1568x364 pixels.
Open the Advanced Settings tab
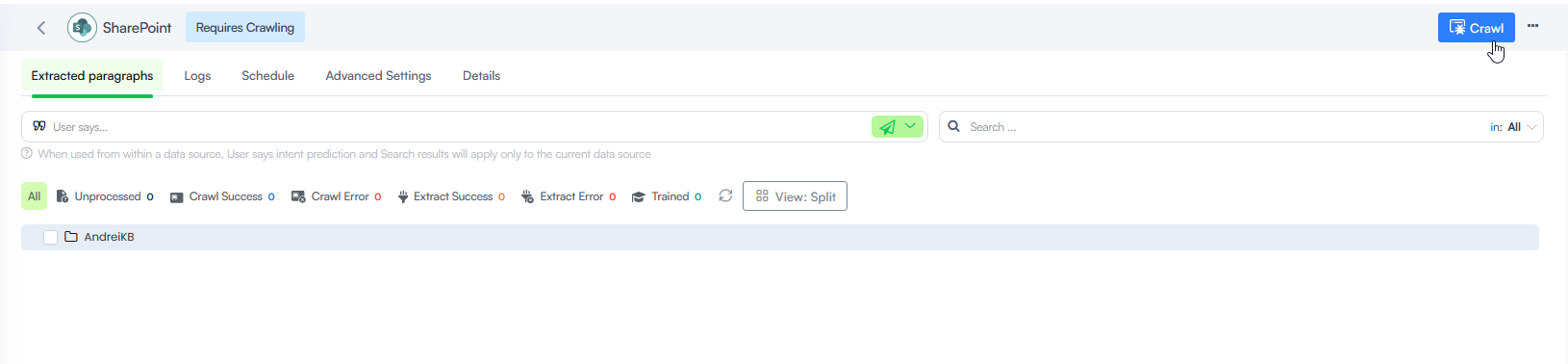[378, 76]
